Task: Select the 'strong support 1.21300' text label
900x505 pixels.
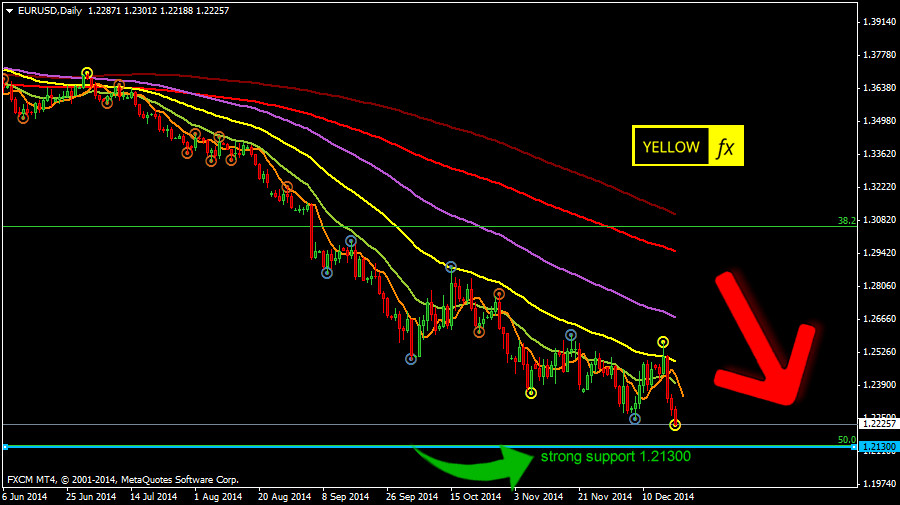Action: [x=615, y=456]
